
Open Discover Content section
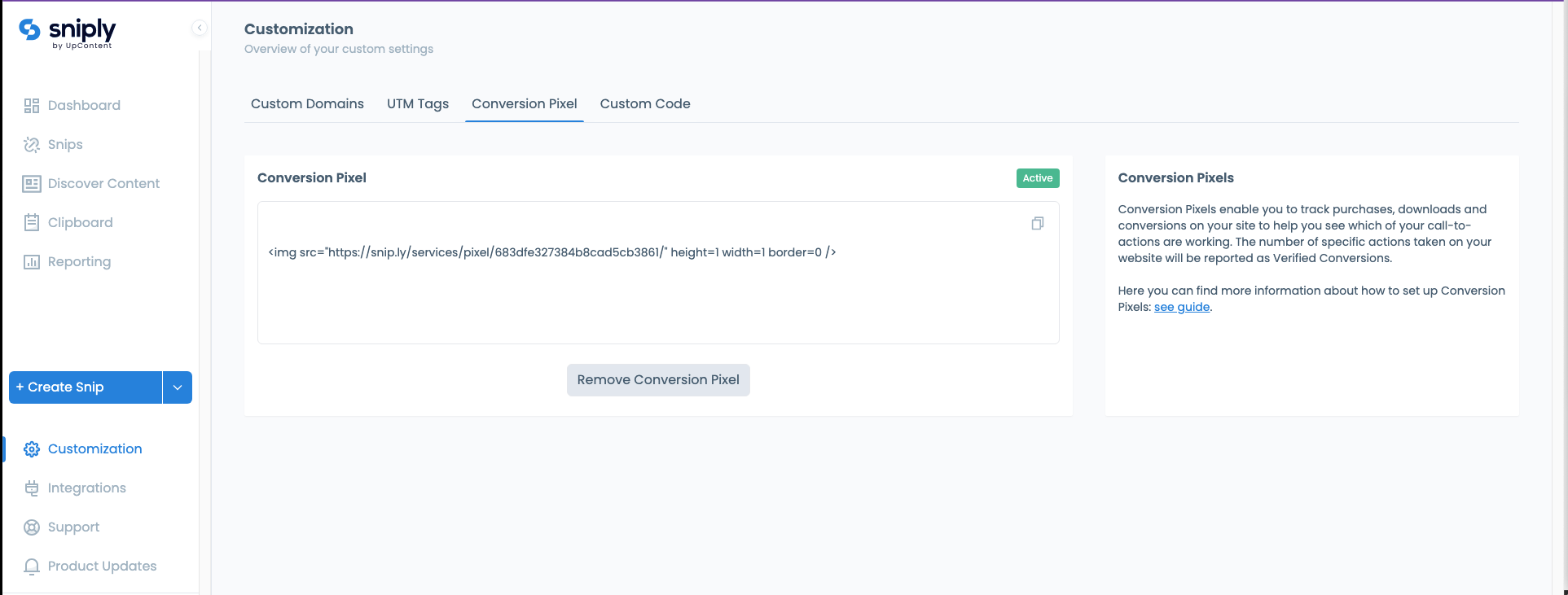pyautogui.click(x=103, y=183)
